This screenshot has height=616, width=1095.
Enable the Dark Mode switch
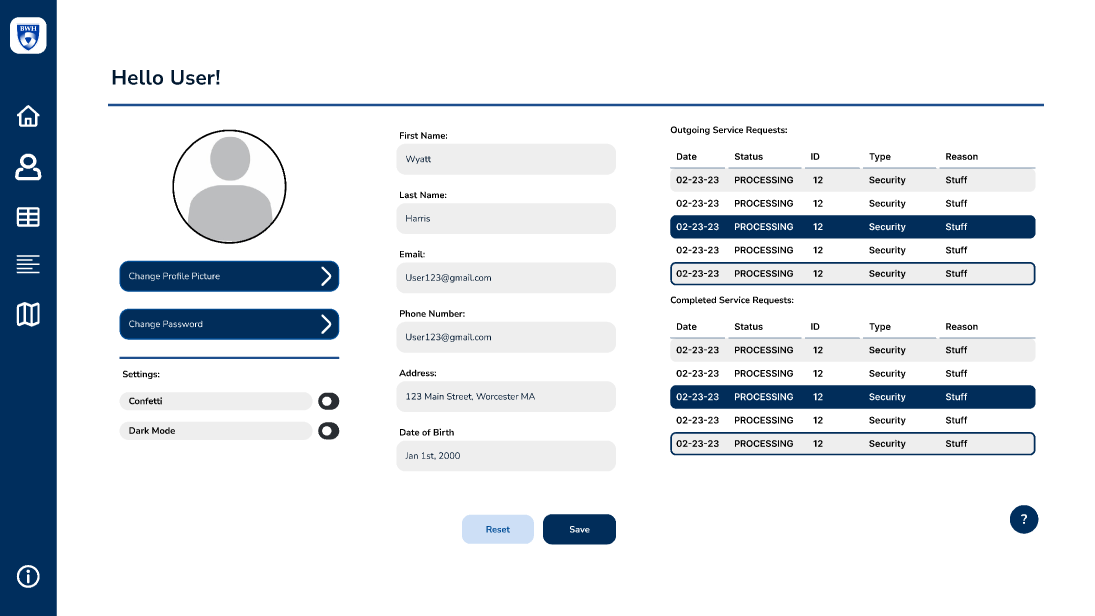(328, 431)
